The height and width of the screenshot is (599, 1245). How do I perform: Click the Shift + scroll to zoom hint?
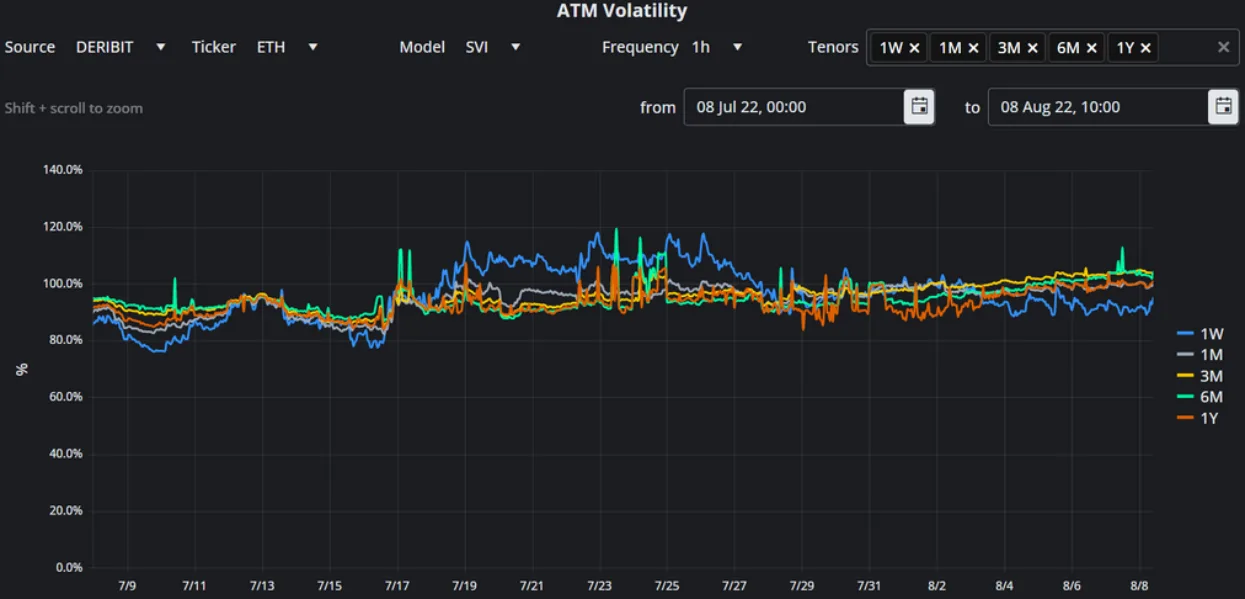(74, 108)
